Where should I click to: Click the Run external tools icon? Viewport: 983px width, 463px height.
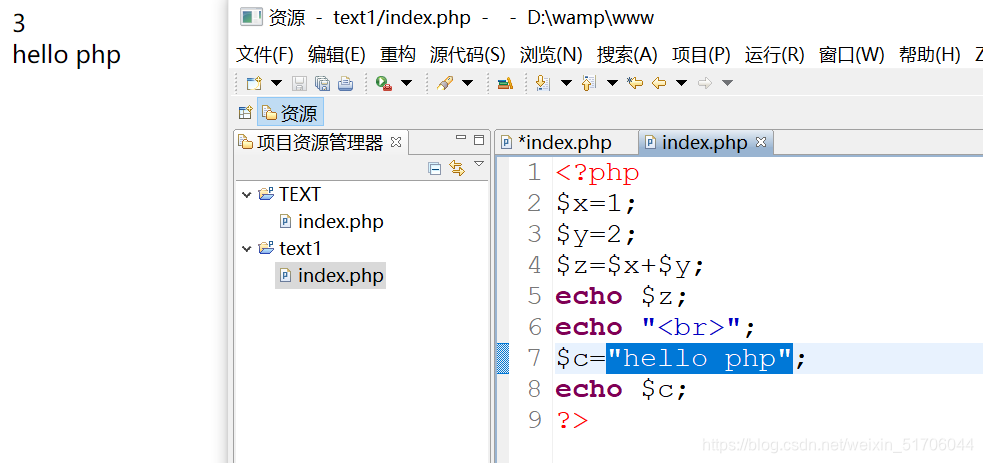384,83
